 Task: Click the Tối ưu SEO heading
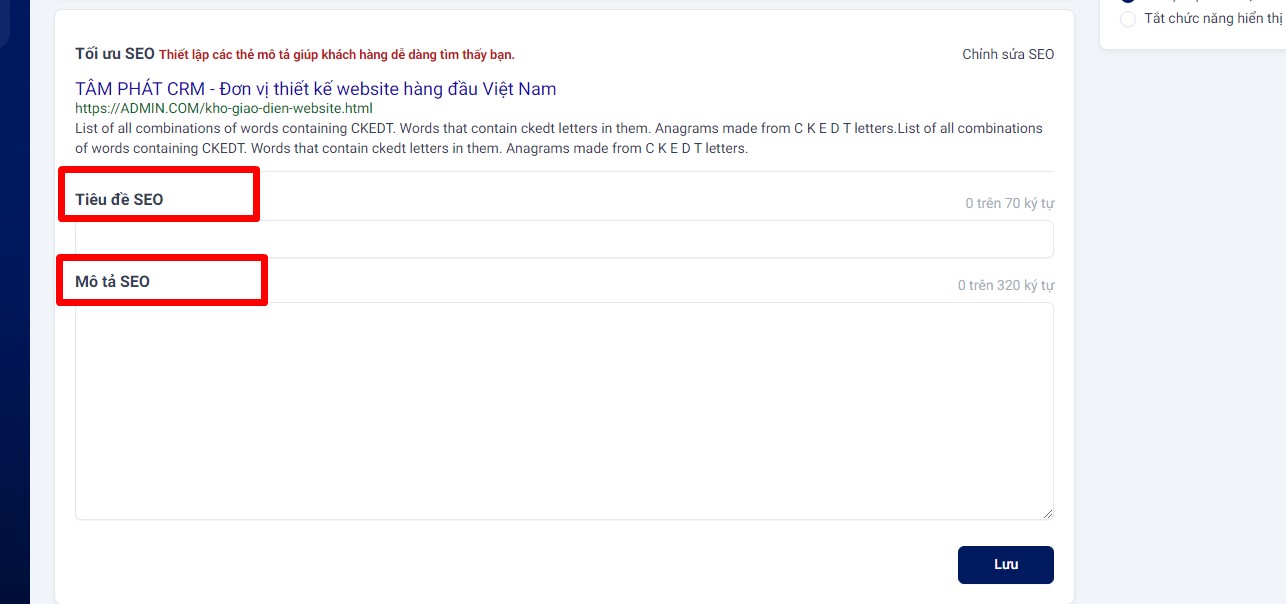click(114, 54)
